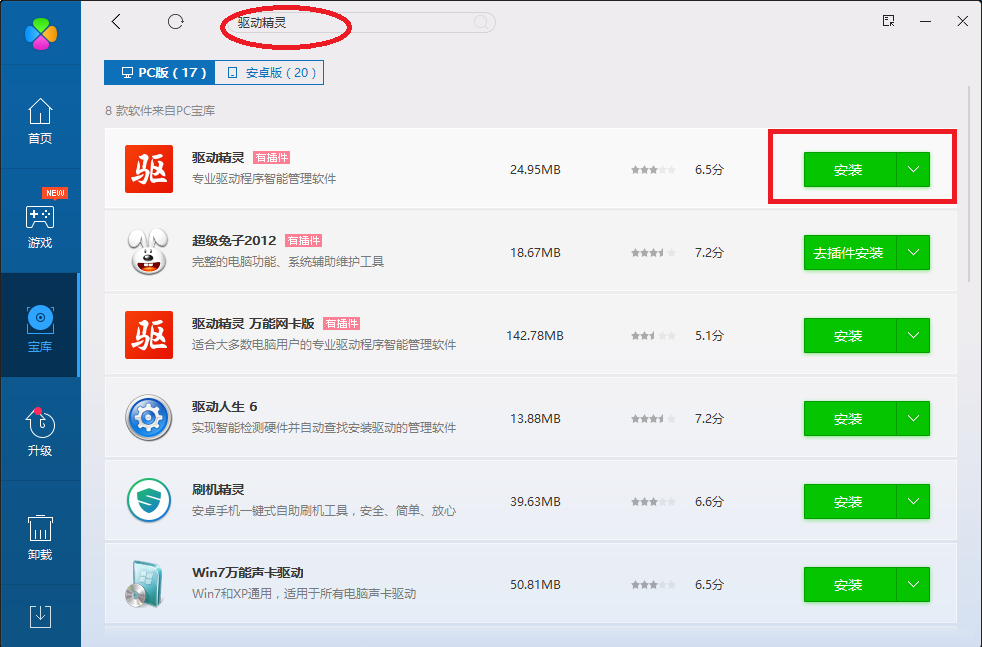Click the red 驱动精灵 app icon
This screenshot has height=647, width=982.
pos(149,169)
